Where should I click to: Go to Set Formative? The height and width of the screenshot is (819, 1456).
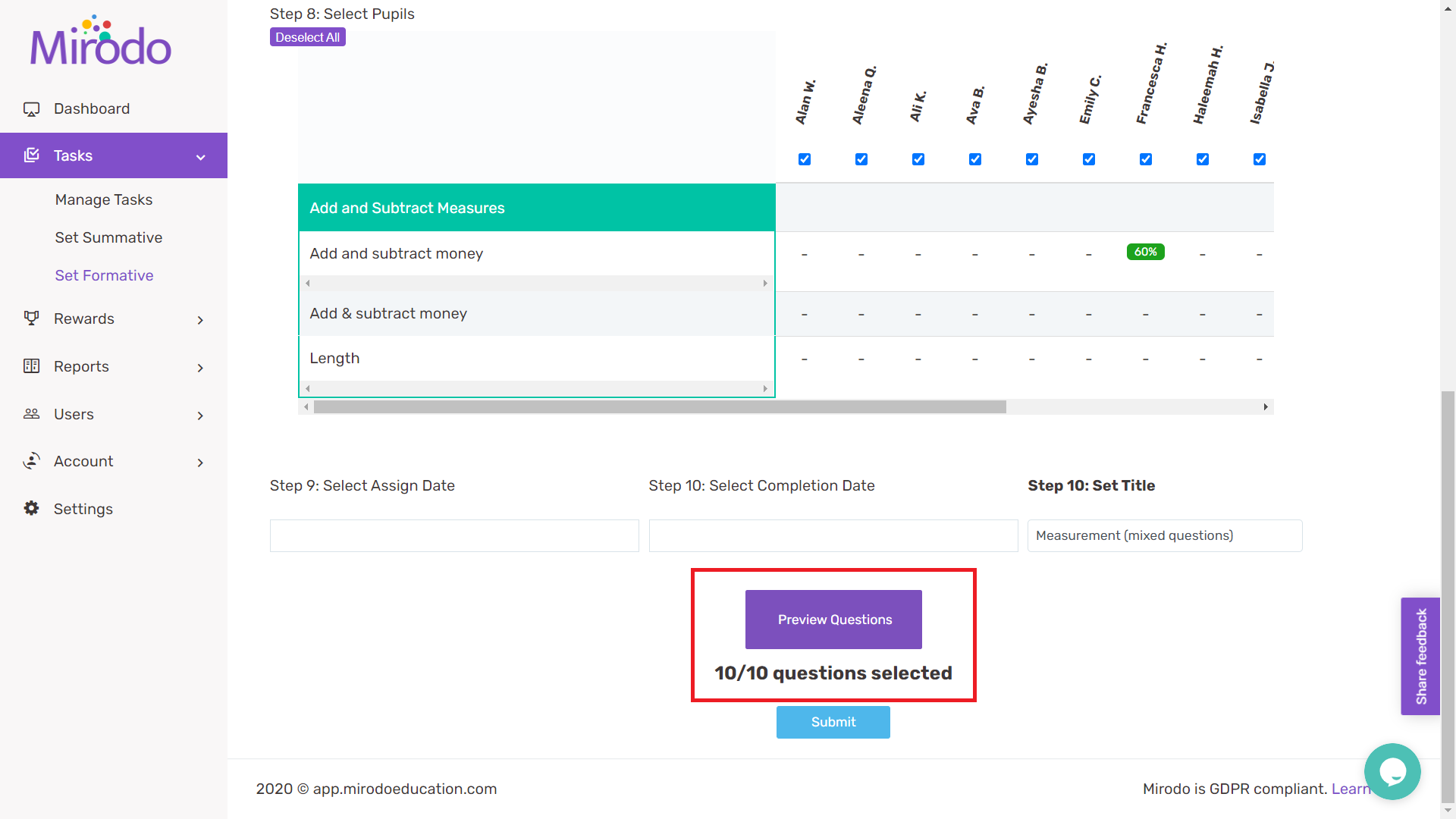pyautogui.click(x=104, y=275)
